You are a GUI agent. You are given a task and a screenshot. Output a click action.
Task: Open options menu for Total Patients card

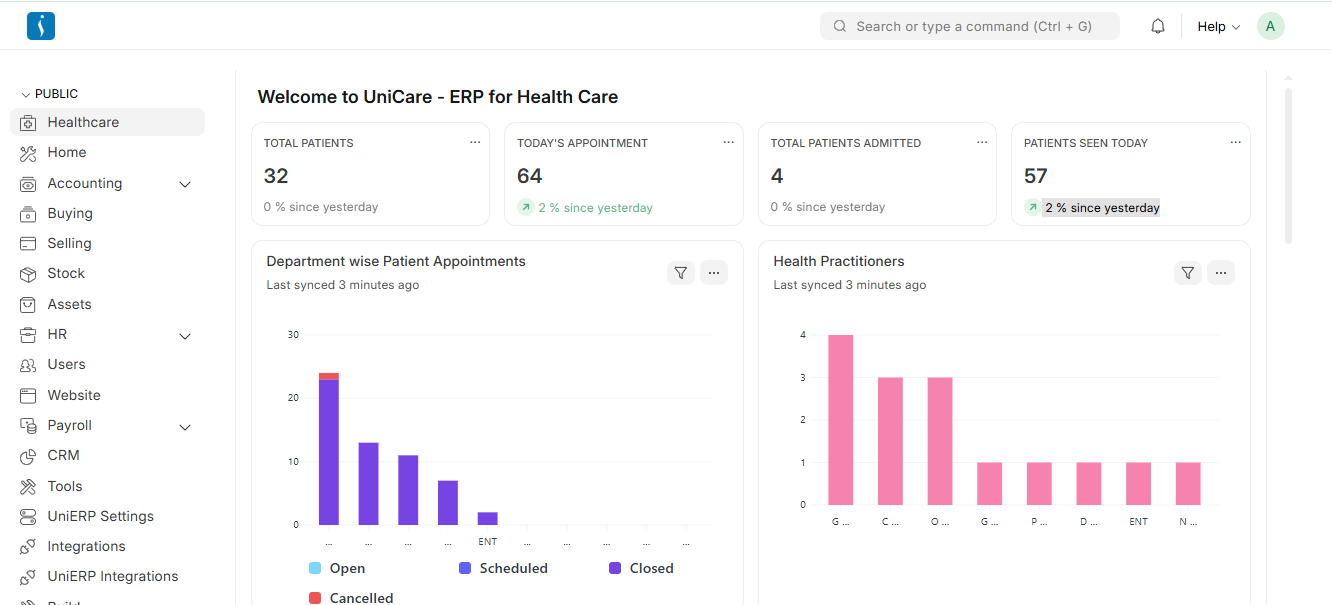[x=475, y=143]
